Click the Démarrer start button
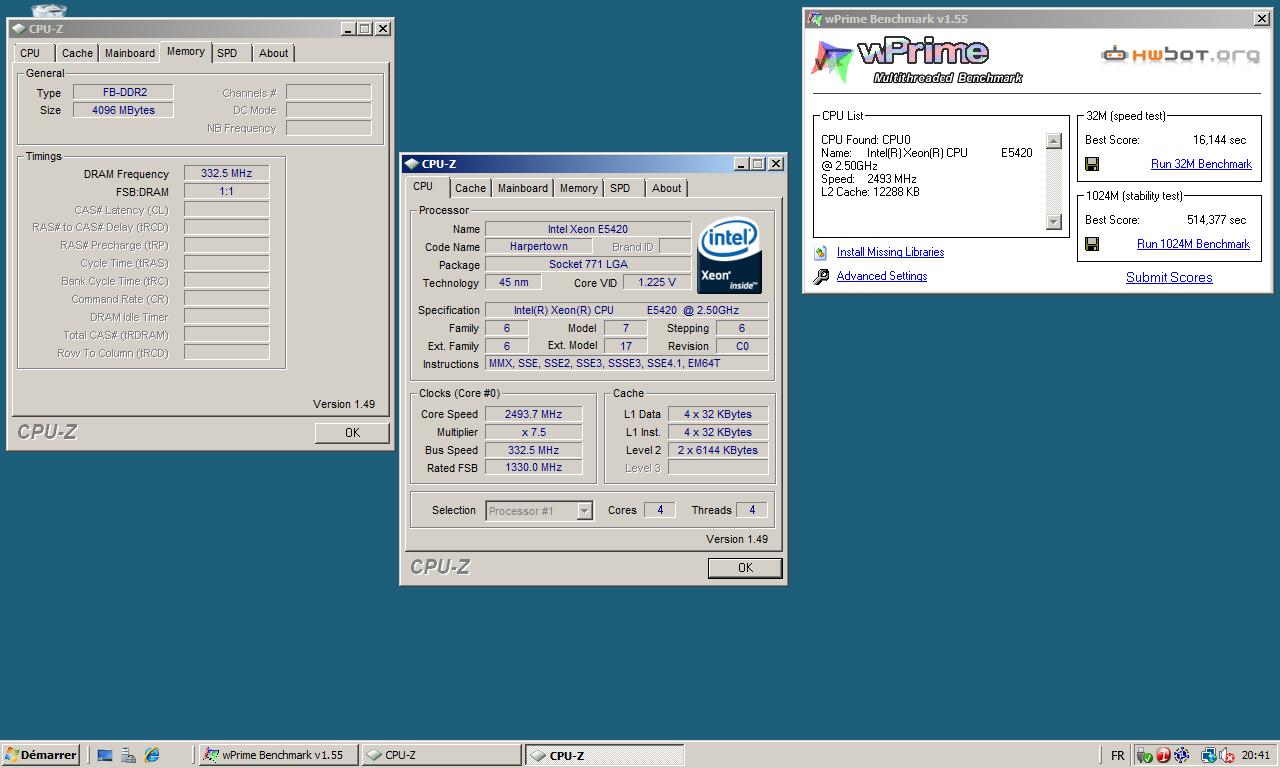 [41, 755]
